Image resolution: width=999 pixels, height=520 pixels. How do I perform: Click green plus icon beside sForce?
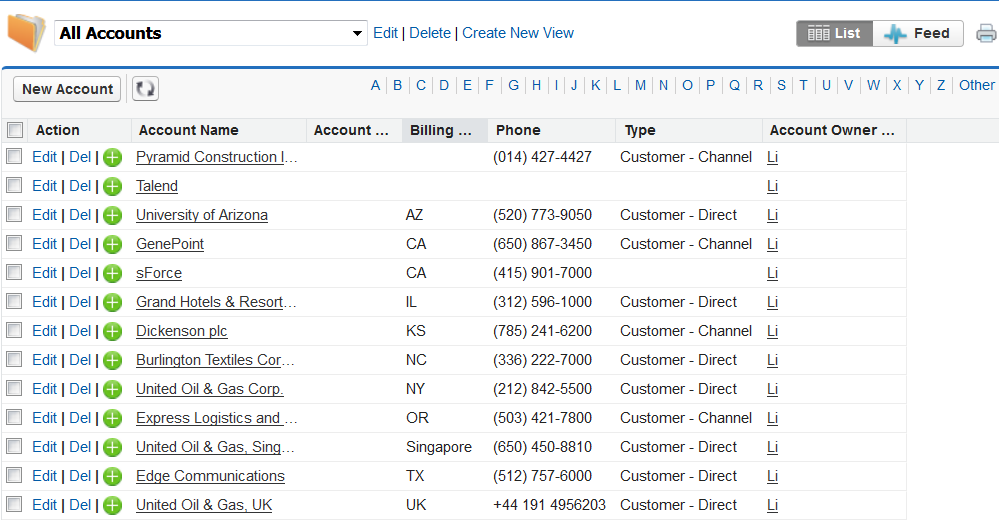coord(113,273)
